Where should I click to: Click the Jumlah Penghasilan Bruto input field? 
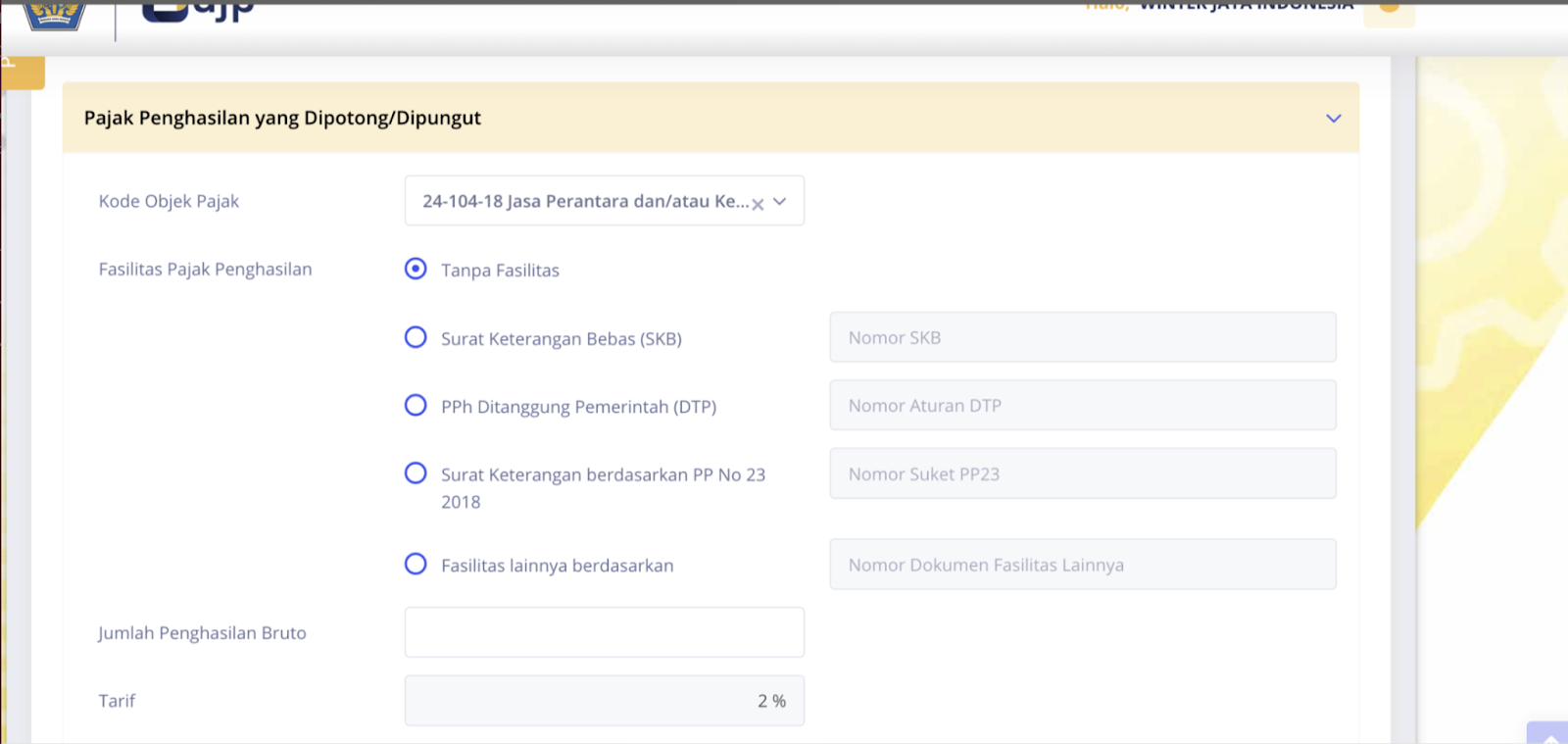[604, 632]
